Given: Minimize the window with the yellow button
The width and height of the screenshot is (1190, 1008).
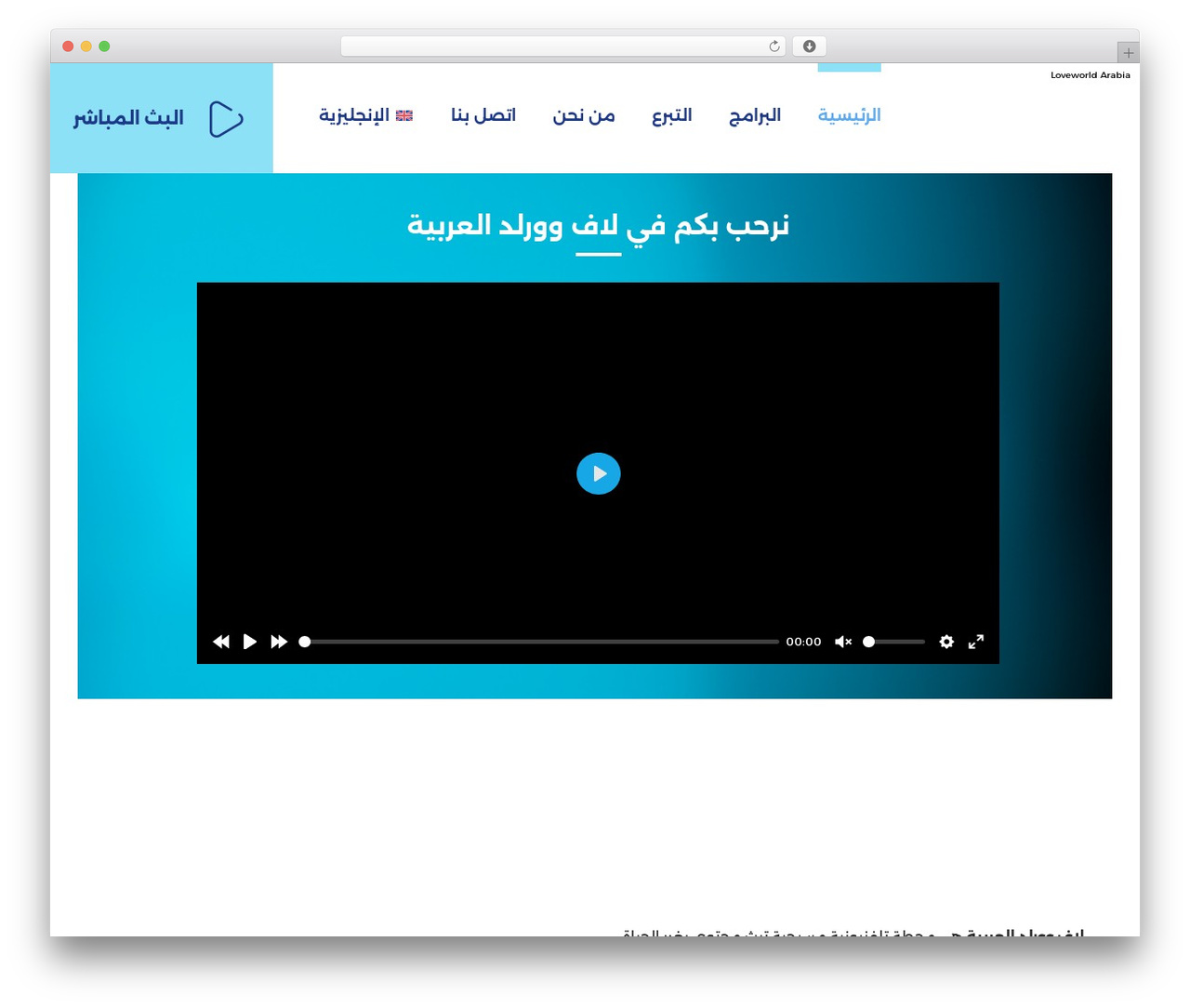Looking at the screenshot, I should (86, 46).
